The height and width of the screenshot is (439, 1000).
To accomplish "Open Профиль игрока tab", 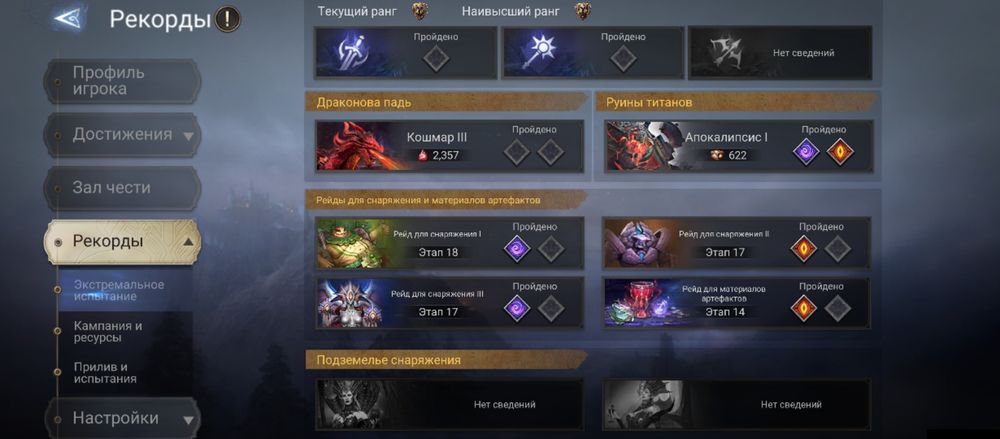I will point(122,81).
